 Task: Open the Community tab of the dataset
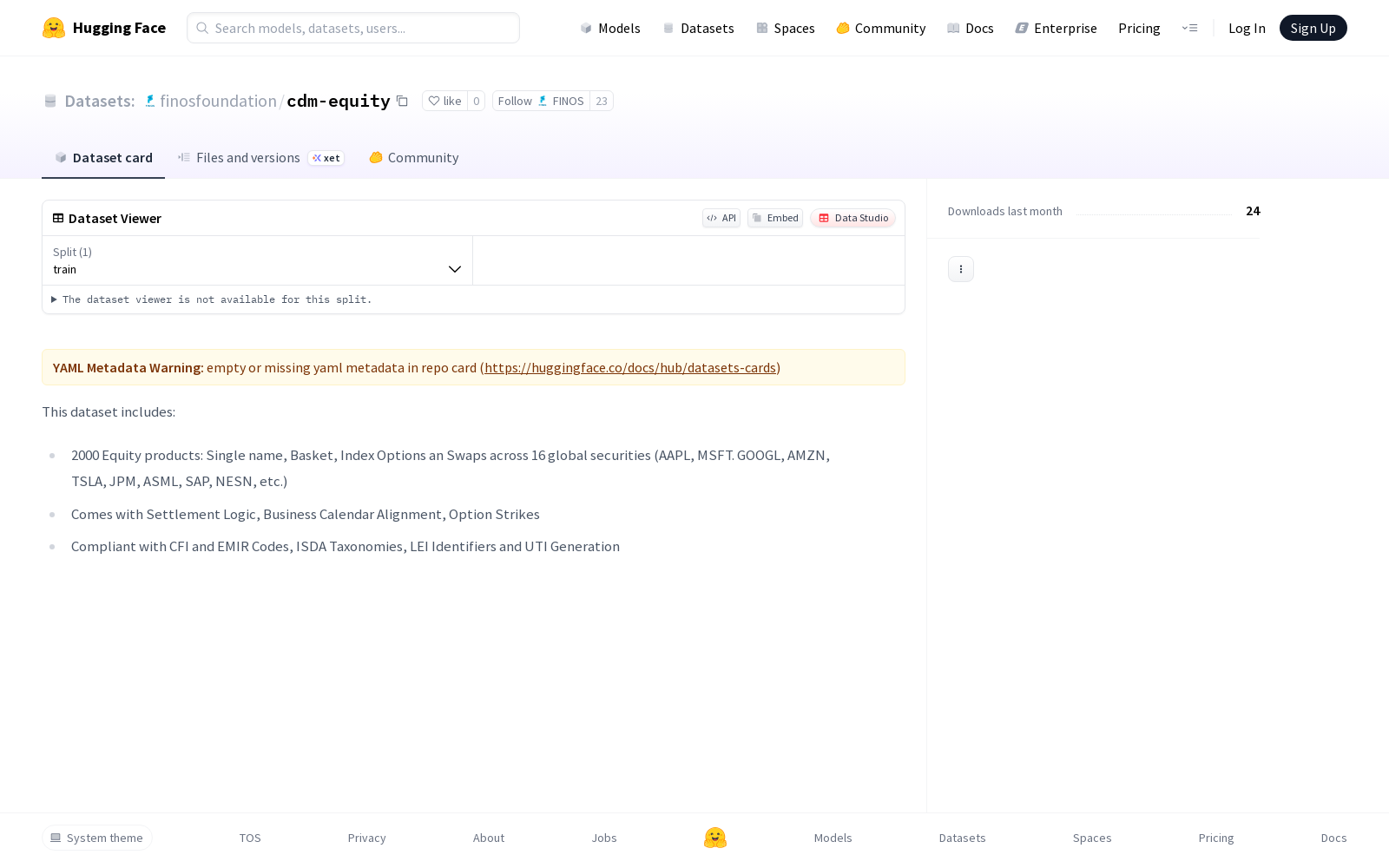[x=414, y=157]
